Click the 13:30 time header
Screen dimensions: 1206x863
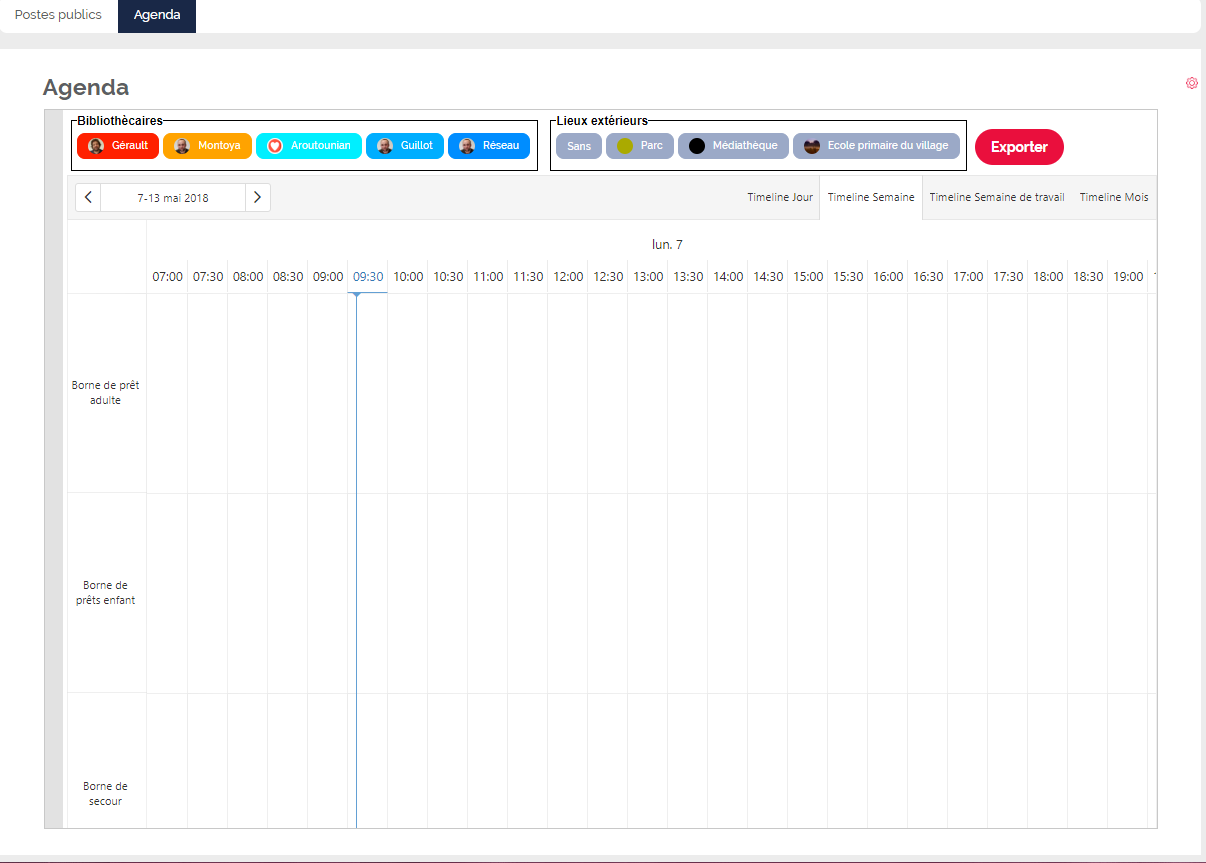coord(688,277)
